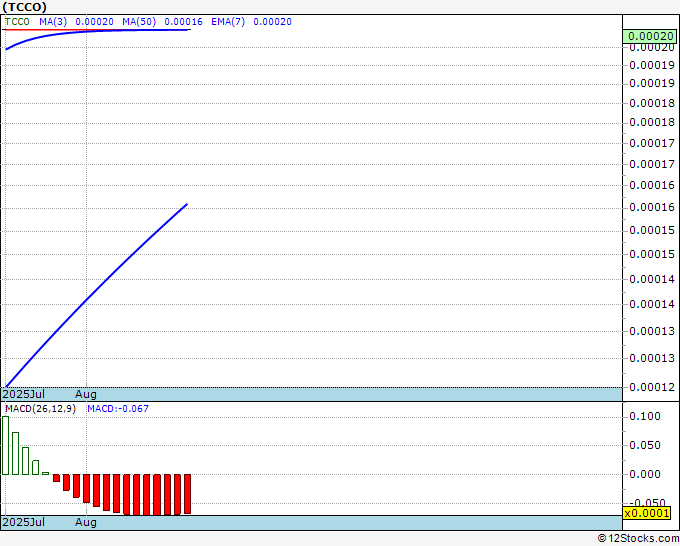Click the last red MACD histogram bar
The image size is (680, 546).
pos(187,494)
